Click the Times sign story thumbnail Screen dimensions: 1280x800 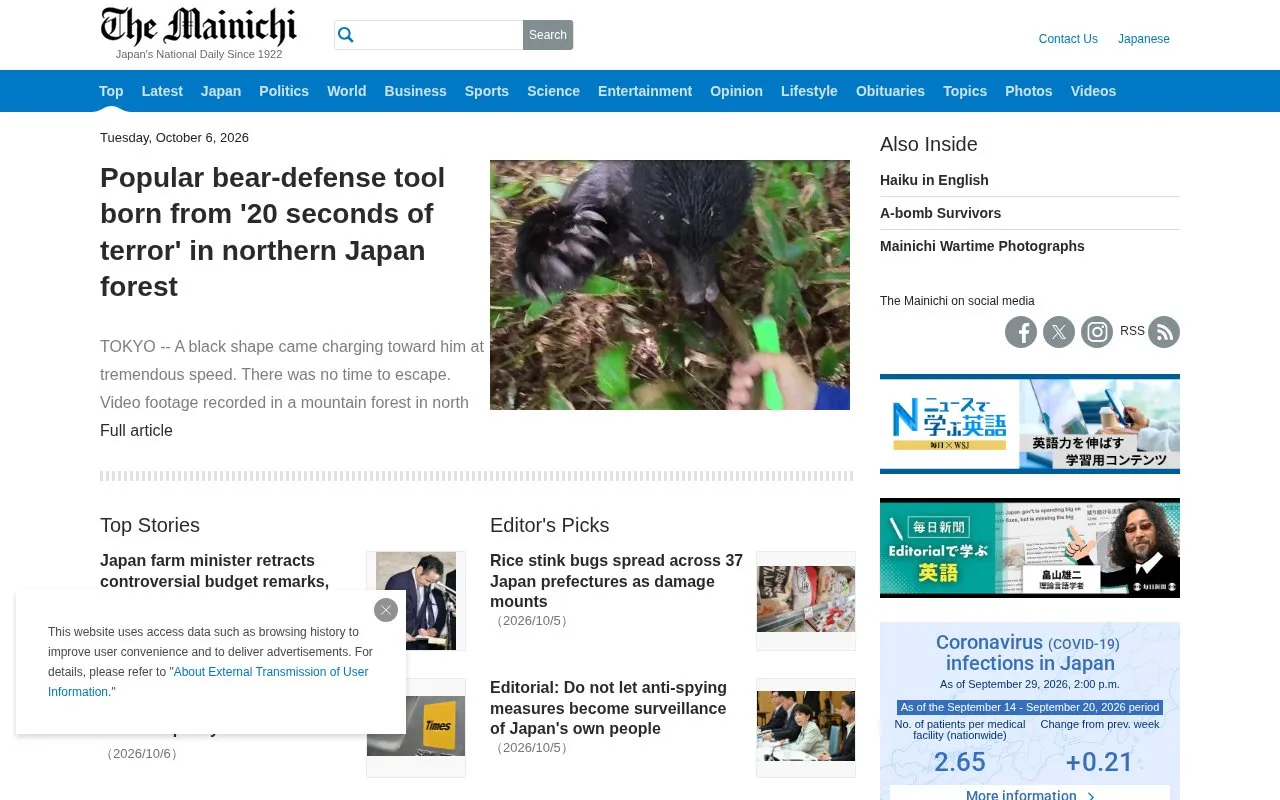tap(416, 727)
